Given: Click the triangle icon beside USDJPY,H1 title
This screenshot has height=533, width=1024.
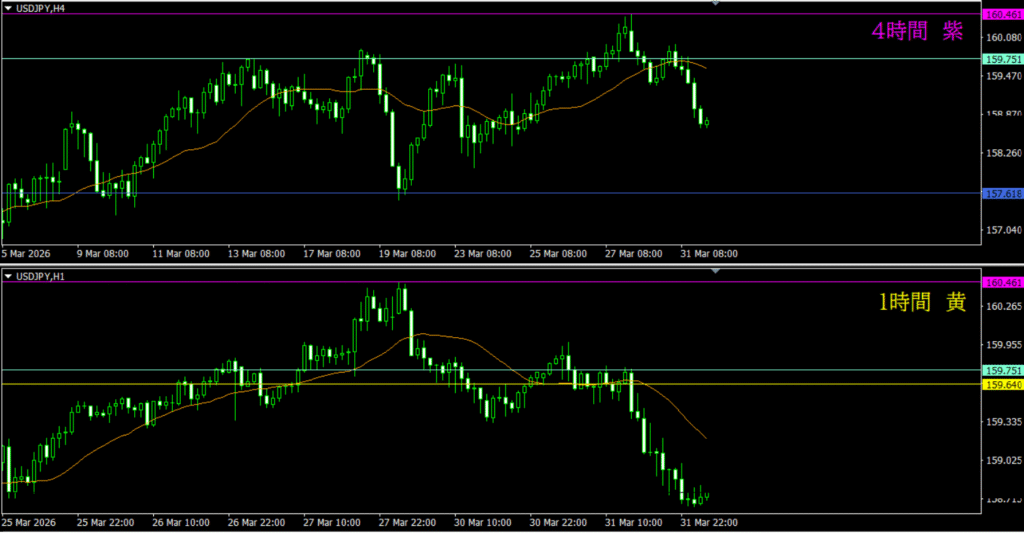Looking at the screenshot, I should pyautogui.click(x=8, y=275).
